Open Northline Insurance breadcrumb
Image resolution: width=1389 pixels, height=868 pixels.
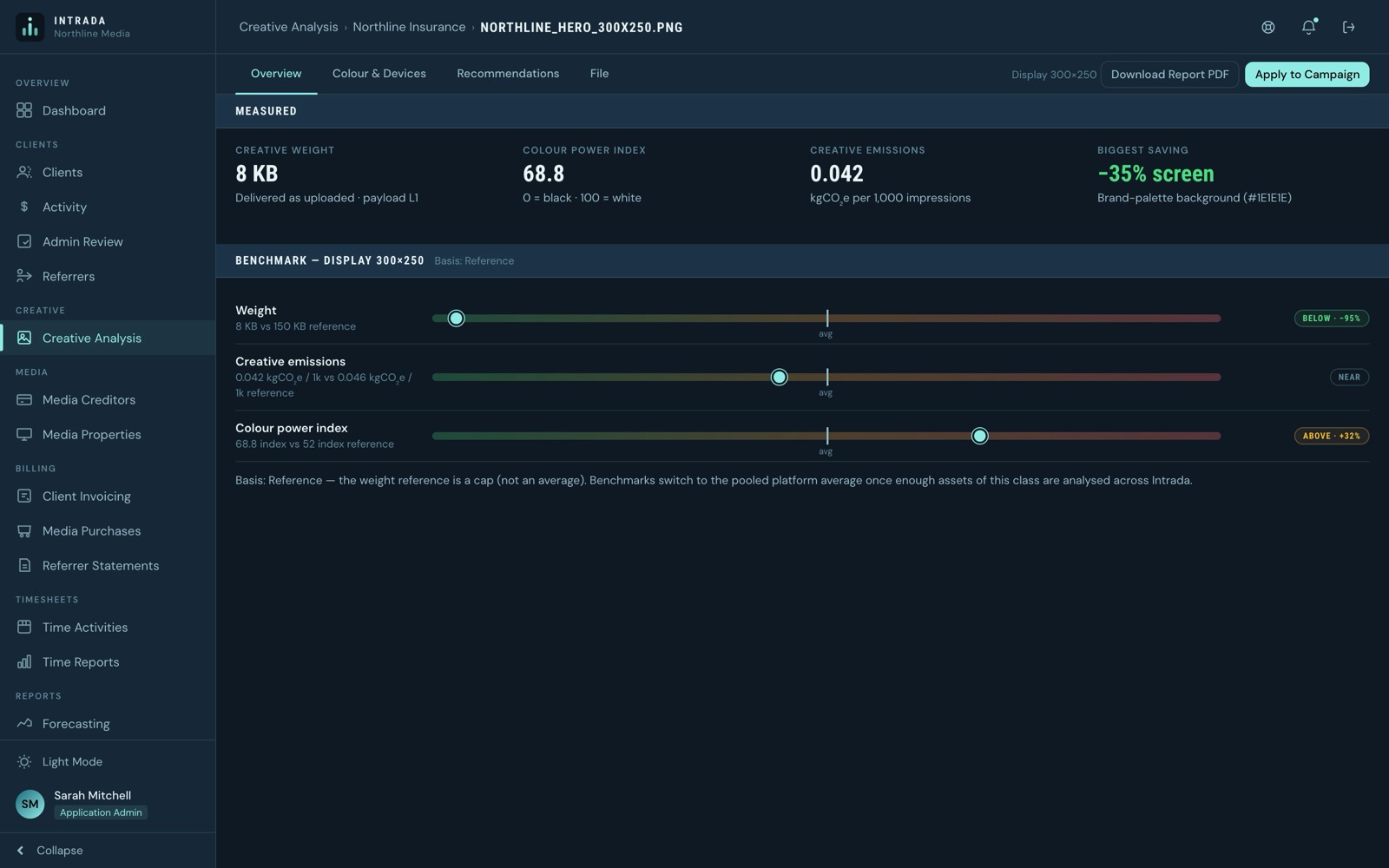click(409, 27)
